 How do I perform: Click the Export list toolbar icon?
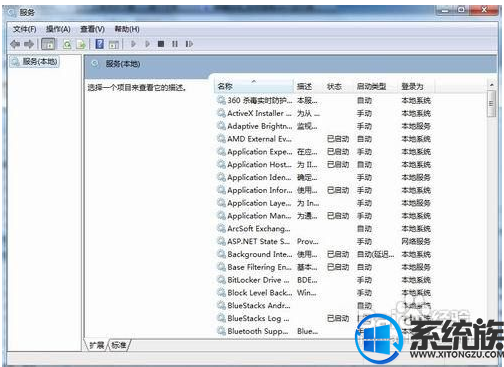click(x=81, y=44)
